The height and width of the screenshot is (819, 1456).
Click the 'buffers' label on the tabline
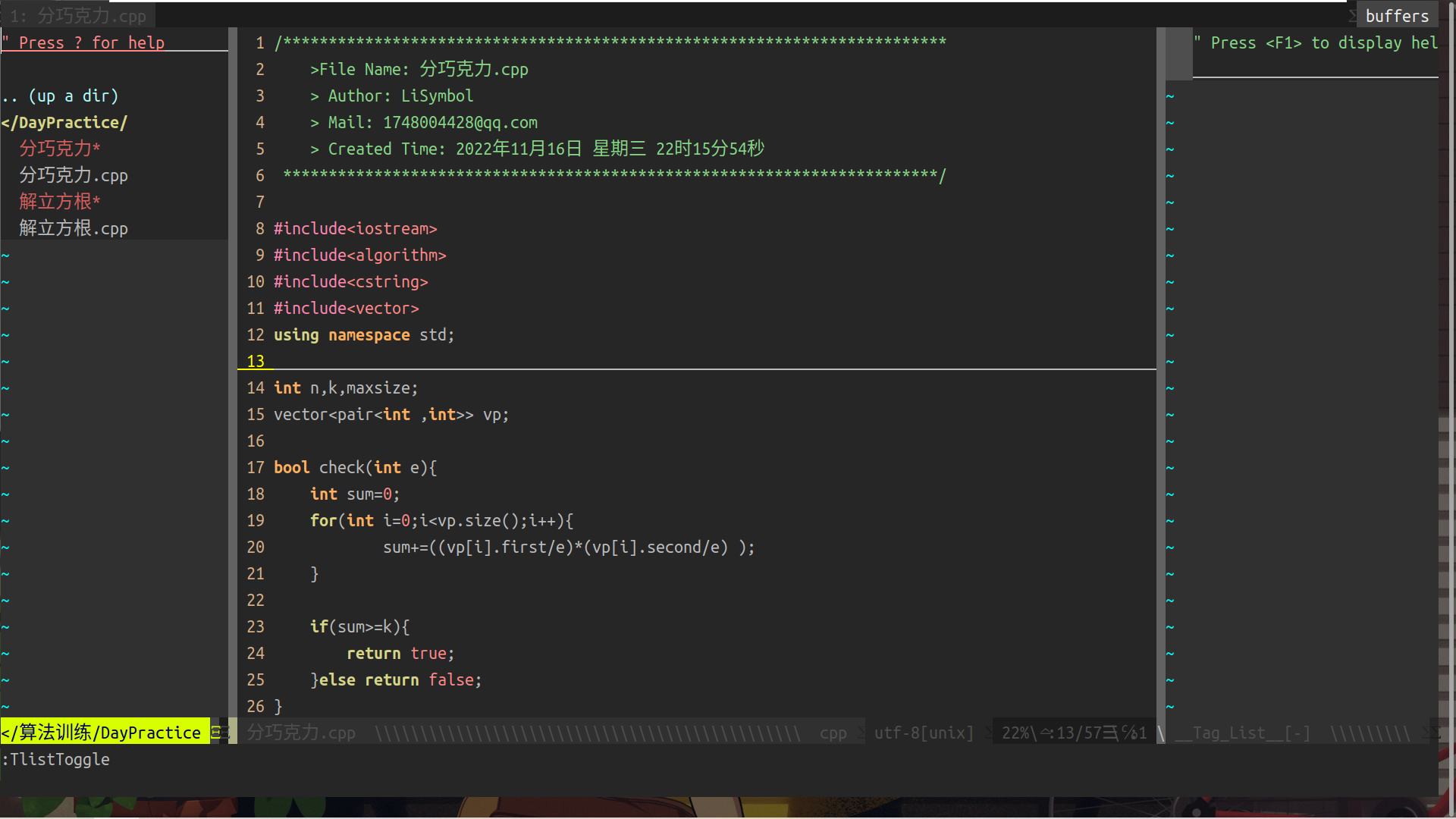tap(1397, 15)
